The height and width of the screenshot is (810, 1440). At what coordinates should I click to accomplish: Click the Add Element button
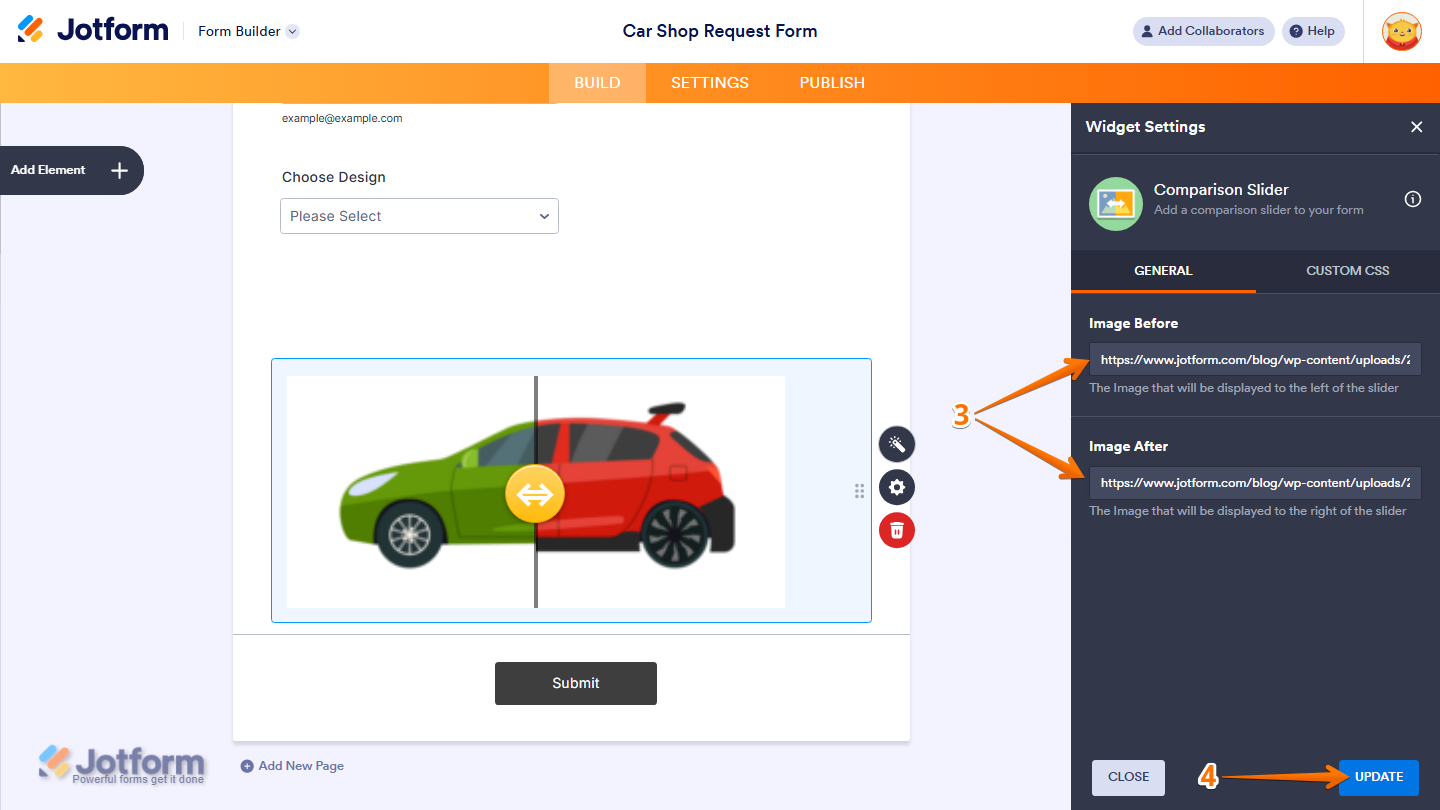(x=70, y=170)
